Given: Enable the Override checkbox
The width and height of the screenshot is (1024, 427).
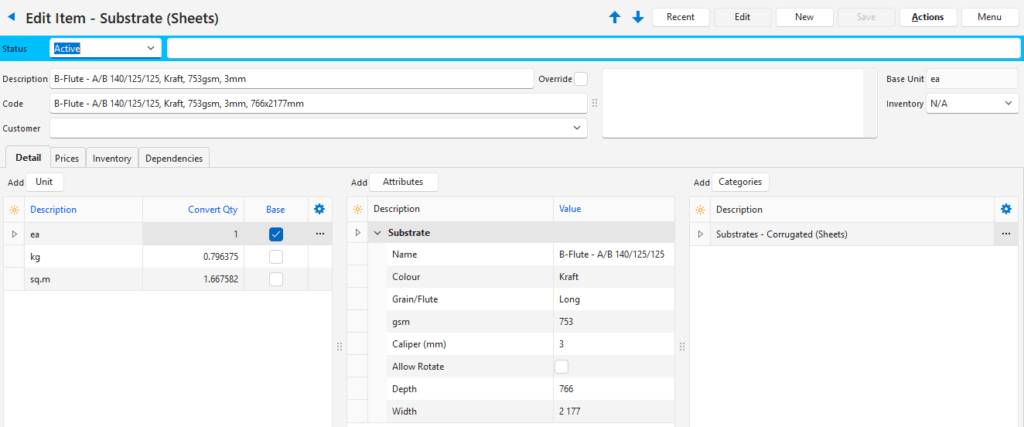Looking at the screenshot, I should tap(581, 79).
